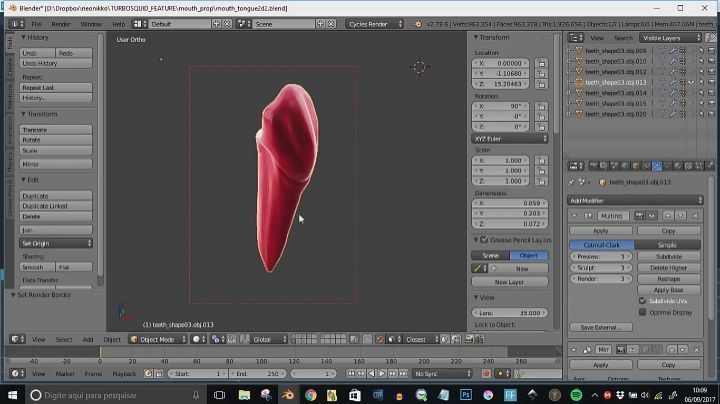The height and width of the screenshot is (404, 720).
Task: Select the Catmull-Clark subdivision type
Action: pyautogui.click(x=602, y=245)
